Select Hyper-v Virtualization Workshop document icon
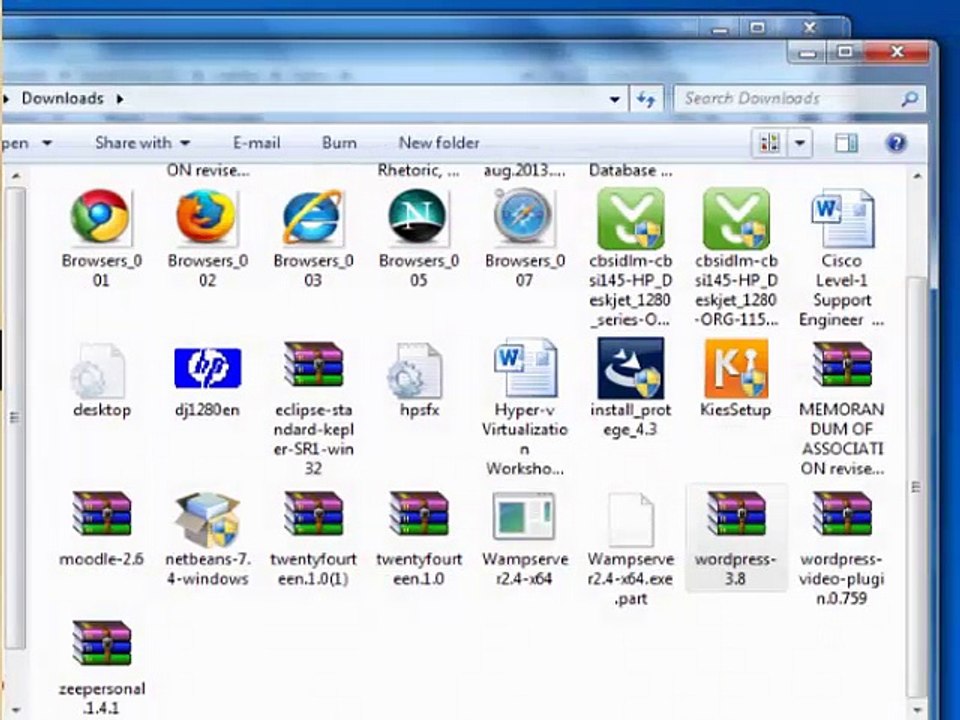The image size is (960, 720). tap(525, 367)
